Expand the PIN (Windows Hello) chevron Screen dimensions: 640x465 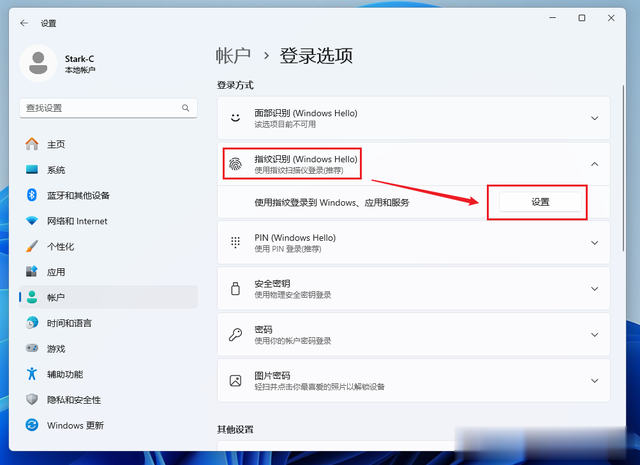tap(595, 243)
